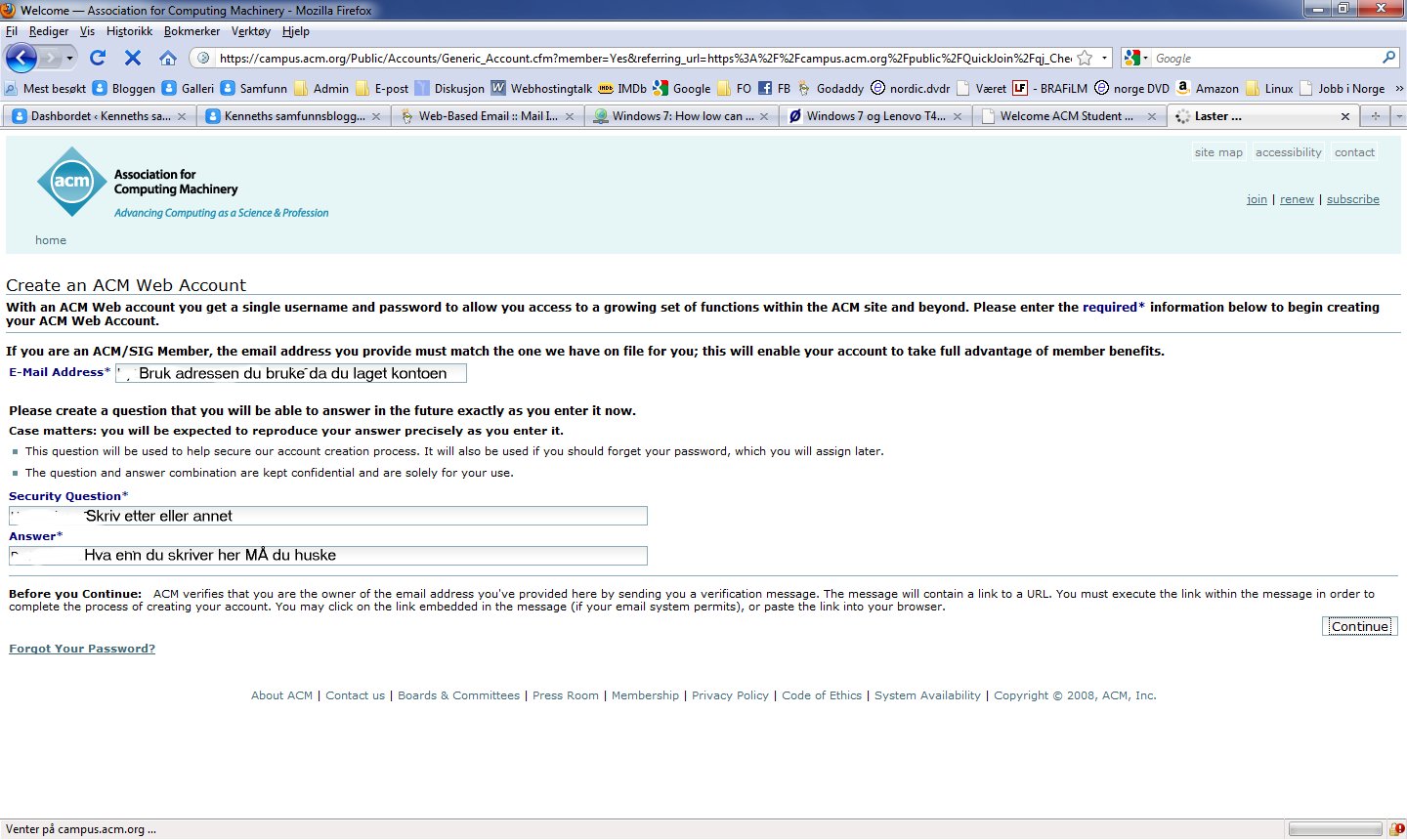
Task: Click the browser Back arrow button
Action: pyautogui.click(x=21, y=58)
